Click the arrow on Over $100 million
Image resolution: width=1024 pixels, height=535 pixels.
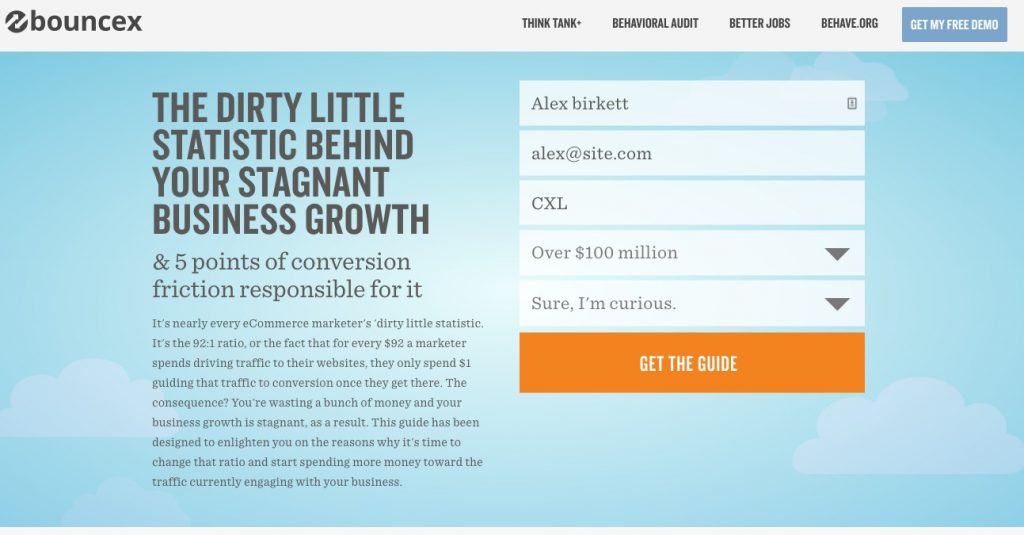[837, 254]
